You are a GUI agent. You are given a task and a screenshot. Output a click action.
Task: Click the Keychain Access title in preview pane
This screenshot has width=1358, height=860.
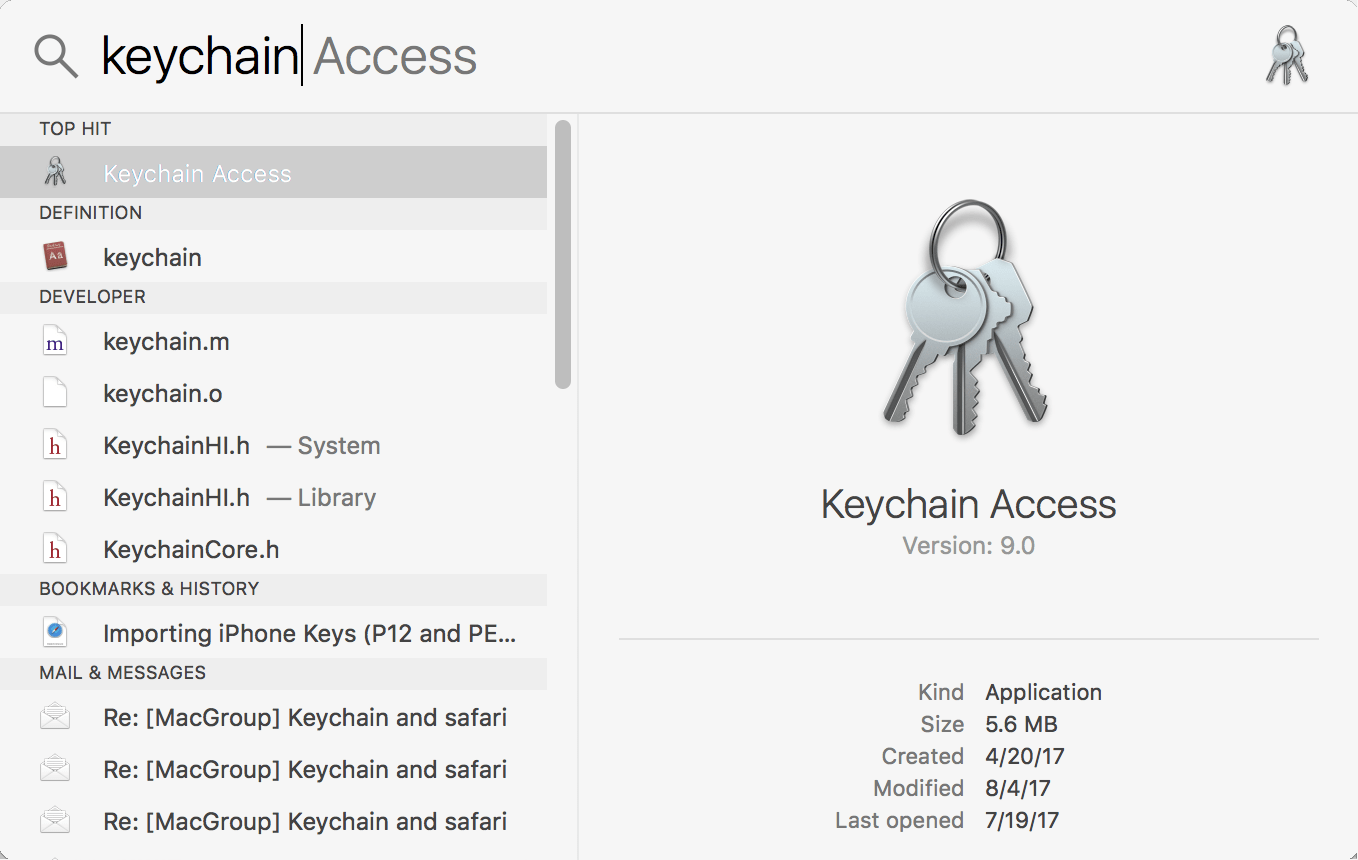(x=968, y=504)
